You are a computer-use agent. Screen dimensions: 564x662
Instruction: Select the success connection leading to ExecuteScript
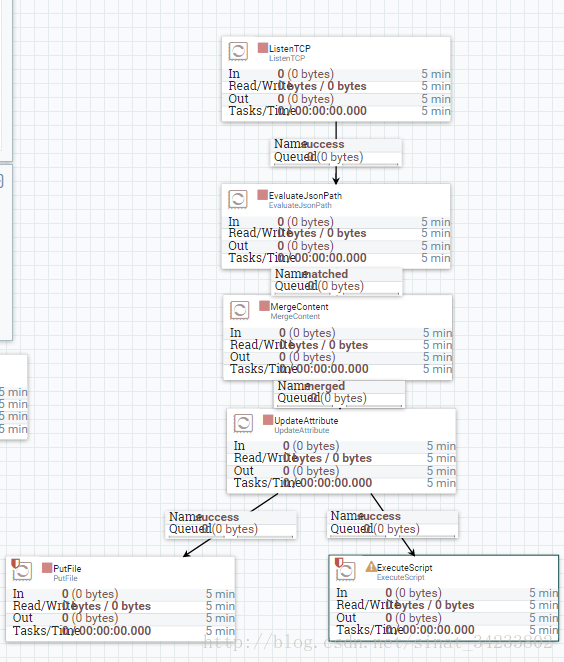pos(392,523)
